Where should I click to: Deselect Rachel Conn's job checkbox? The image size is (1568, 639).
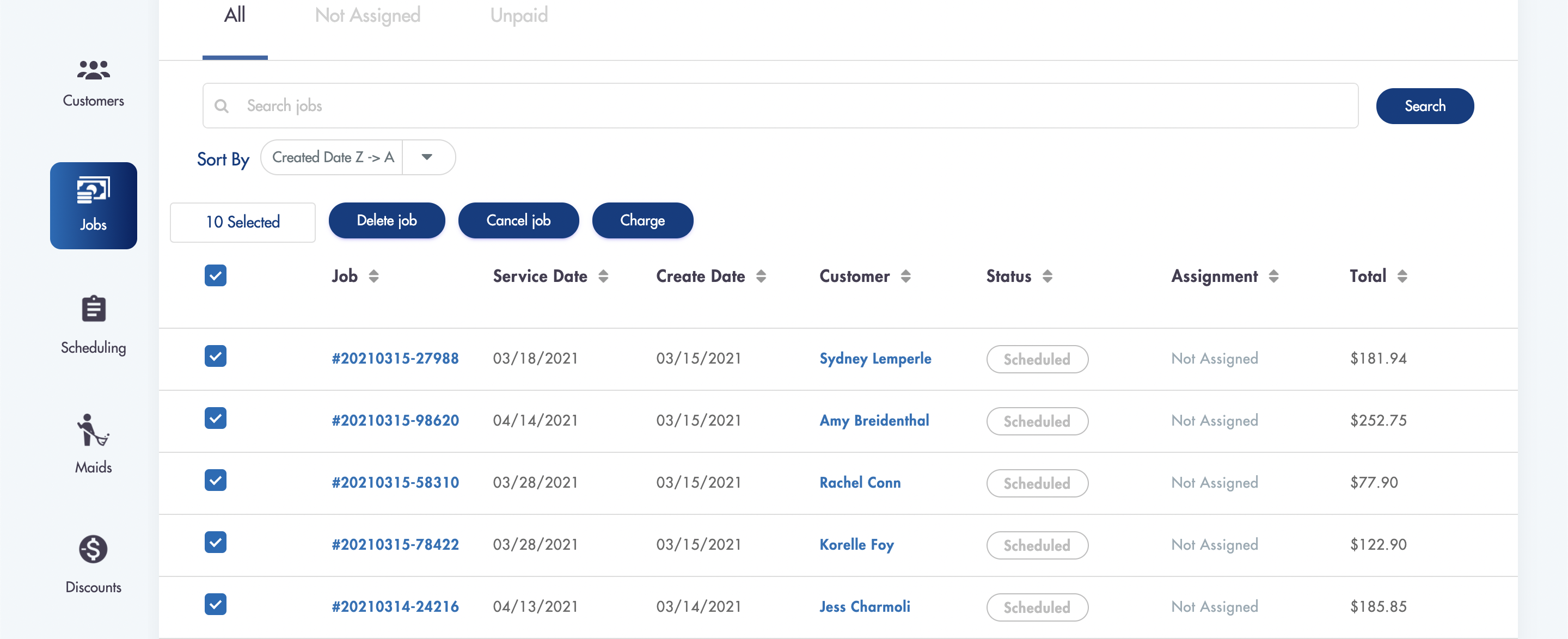216,480
